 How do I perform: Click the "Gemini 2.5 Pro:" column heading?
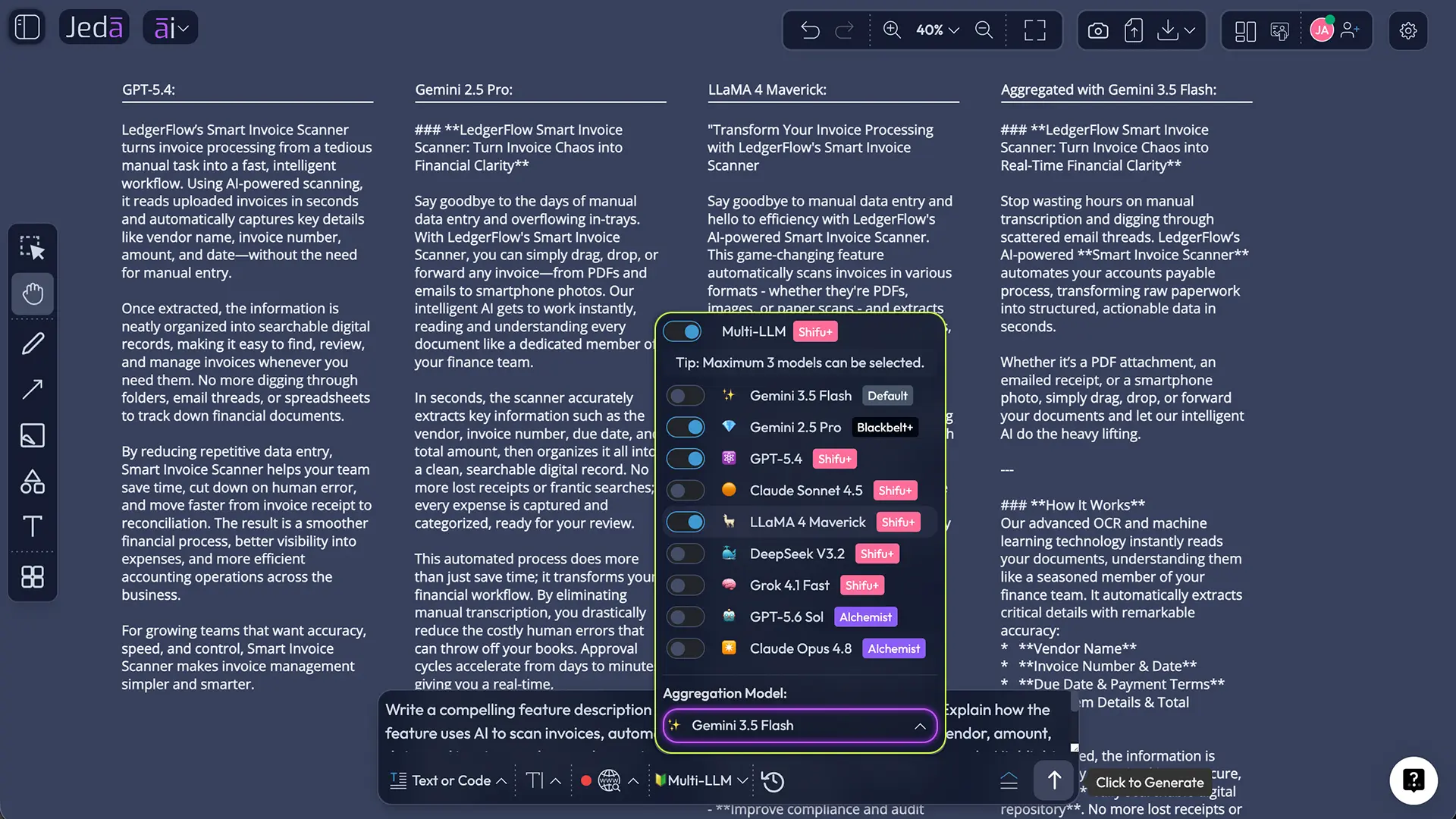point(463,89)
